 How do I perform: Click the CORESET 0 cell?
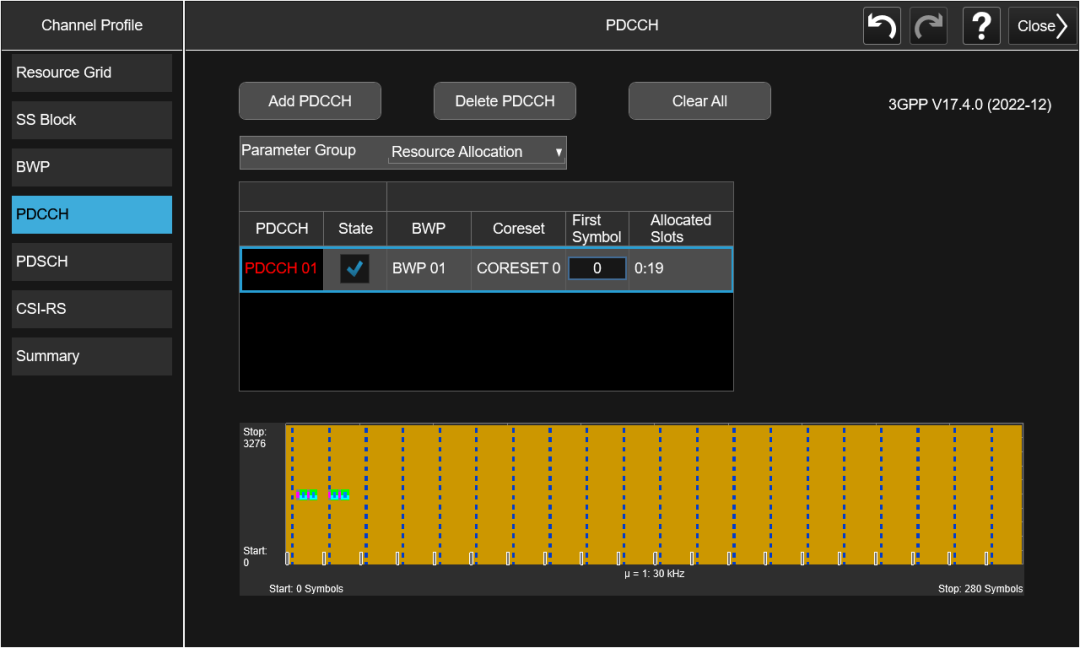coord(518,269)
